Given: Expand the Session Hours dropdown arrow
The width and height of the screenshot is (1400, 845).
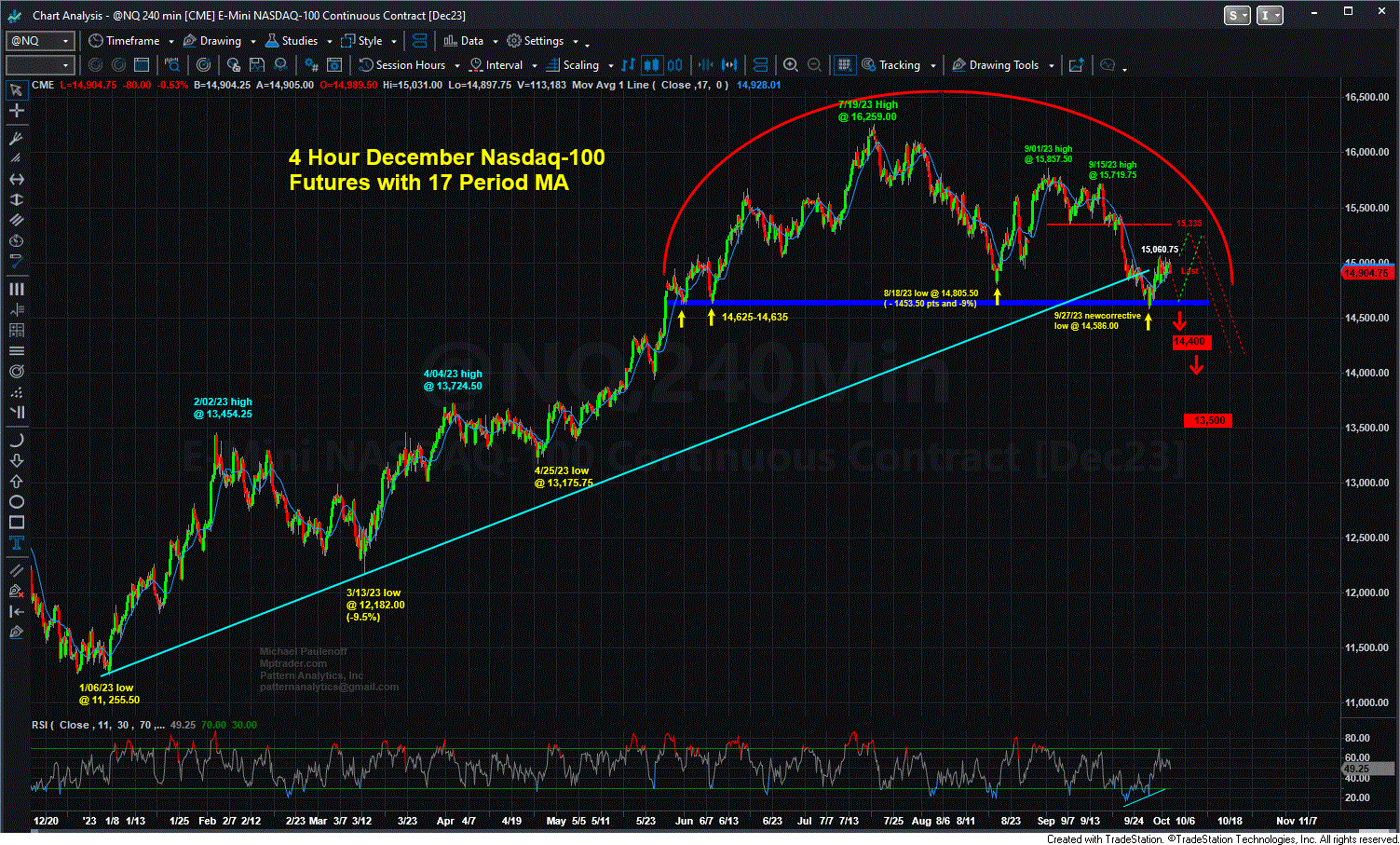Looking at the screenshot, I should (456, 66).
